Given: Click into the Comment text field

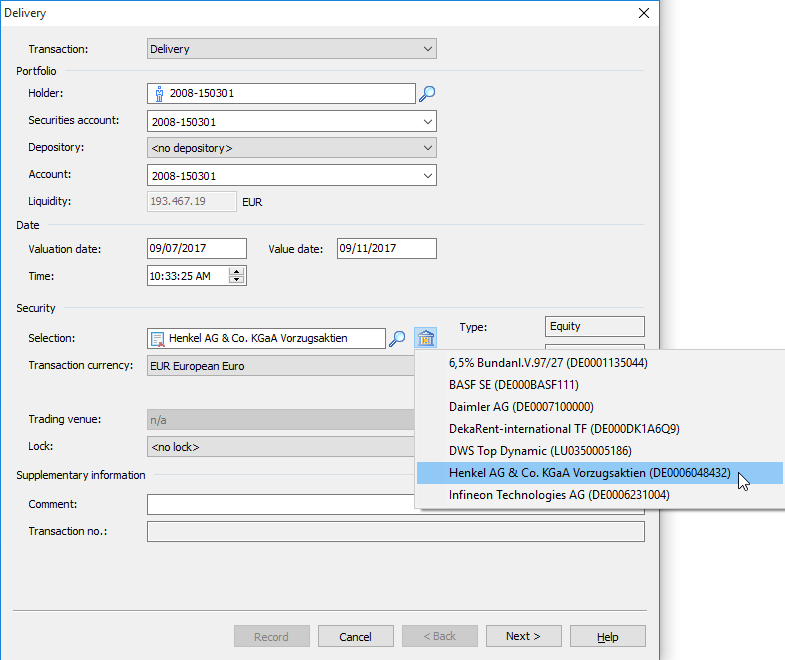Looking at the screenshot, I should [395, 505].
